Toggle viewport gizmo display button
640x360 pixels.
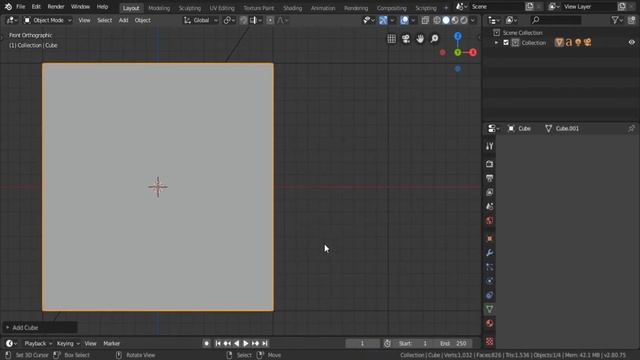click(383, 20)
